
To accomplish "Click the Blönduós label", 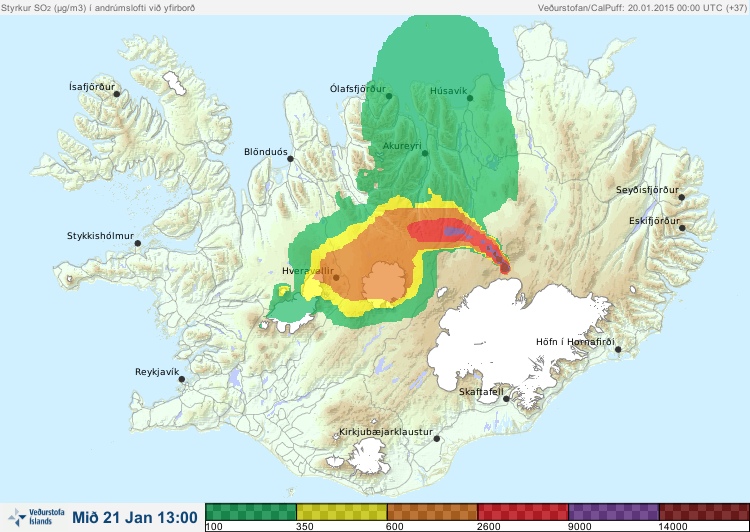I will click(266, 152).
